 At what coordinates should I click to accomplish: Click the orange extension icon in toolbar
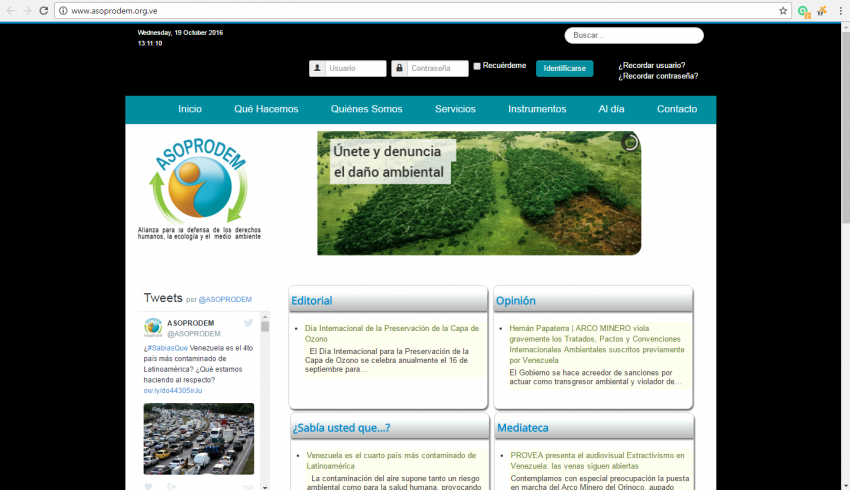point(822,11)
